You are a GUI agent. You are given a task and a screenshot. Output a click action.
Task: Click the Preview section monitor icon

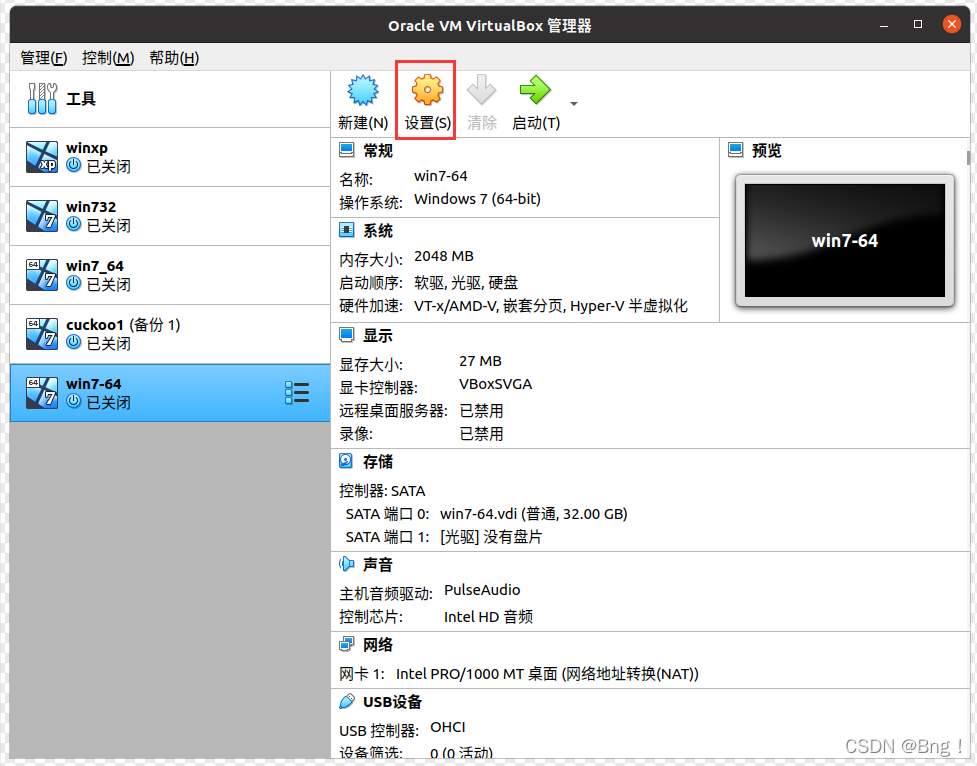point(736,150)
